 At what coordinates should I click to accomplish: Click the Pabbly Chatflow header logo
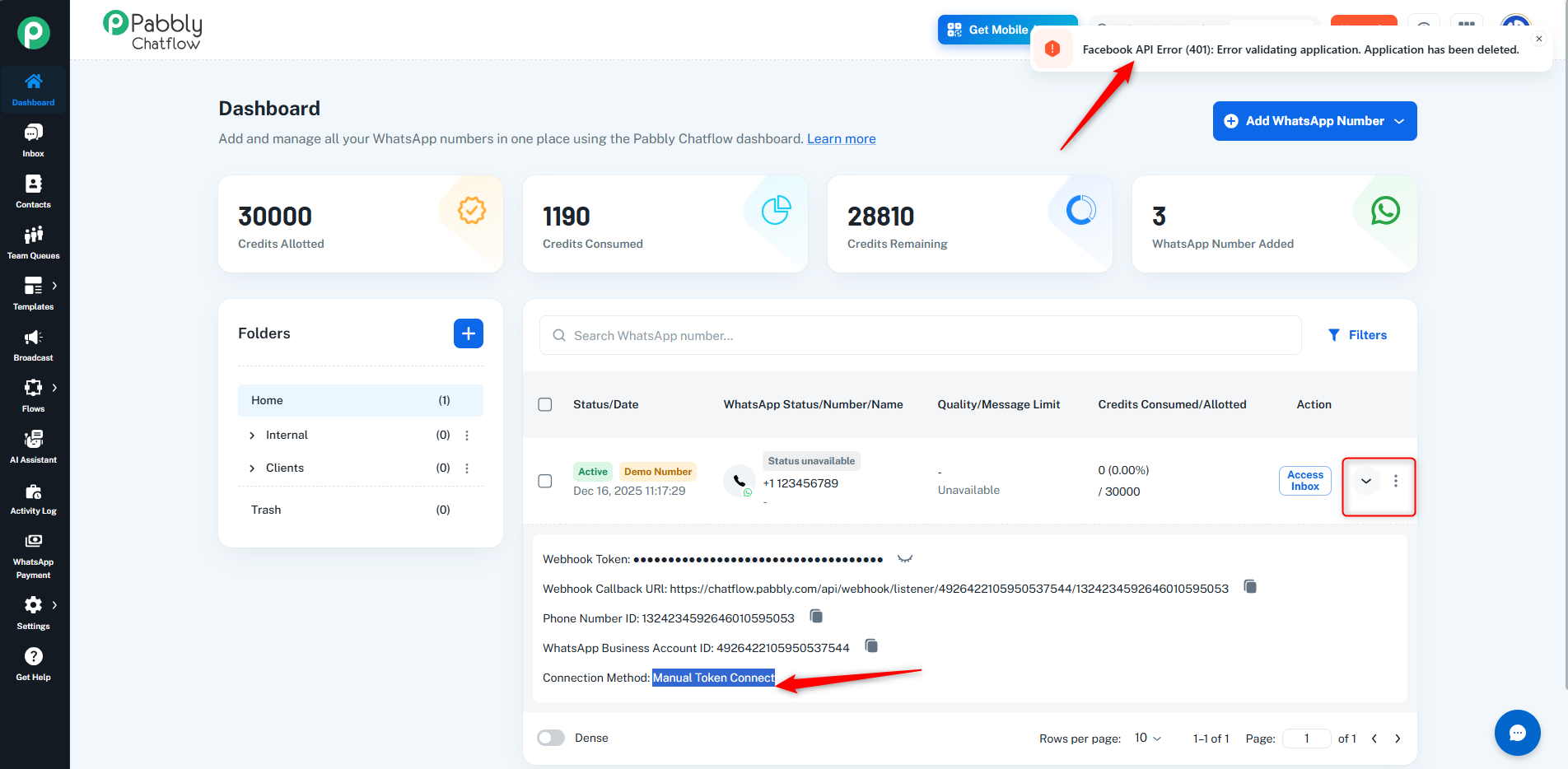click(x=152, y=30)
